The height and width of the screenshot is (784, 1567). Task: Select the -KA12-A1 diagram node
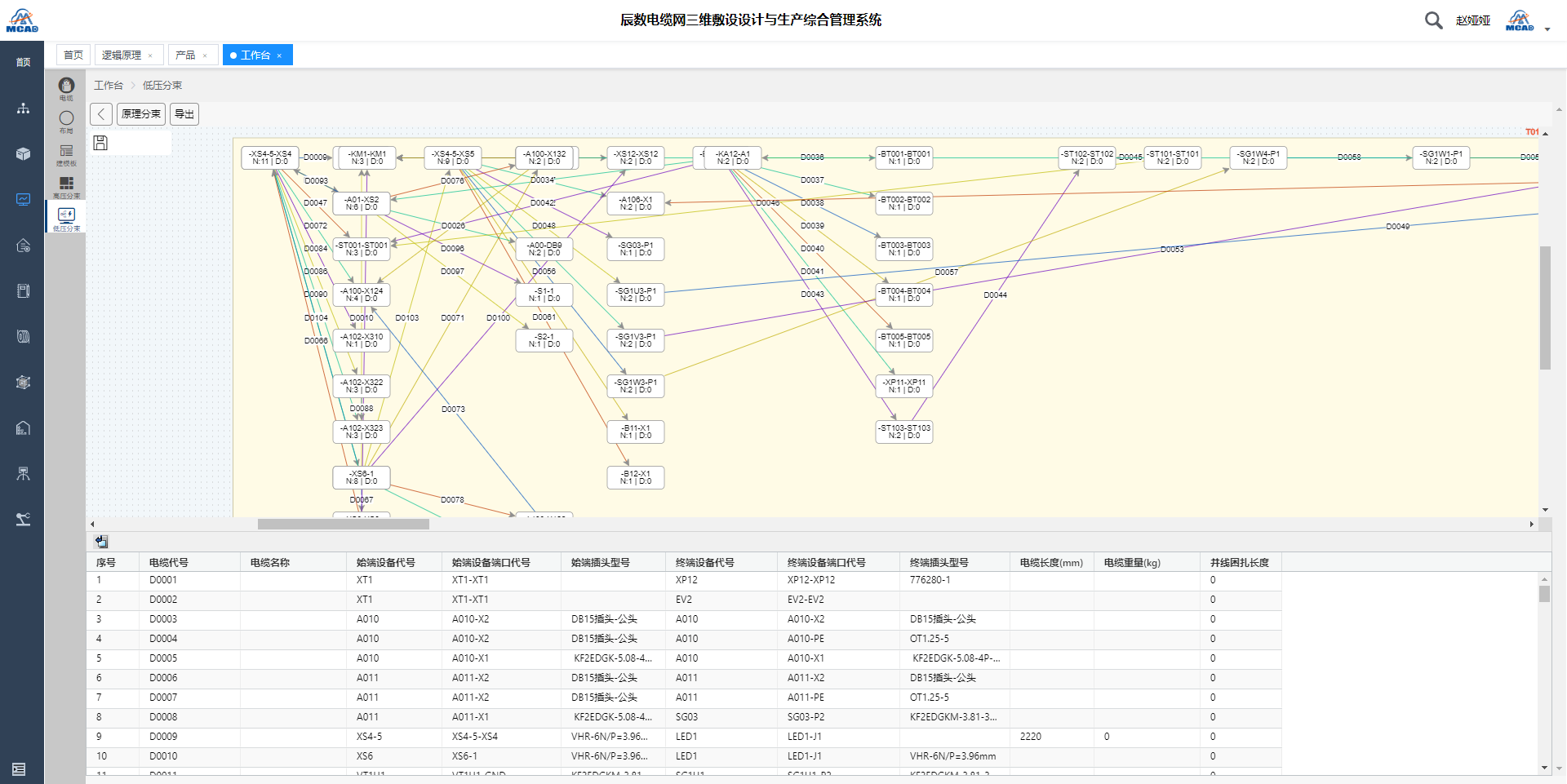pyautogui.click(x=732, y=157)
